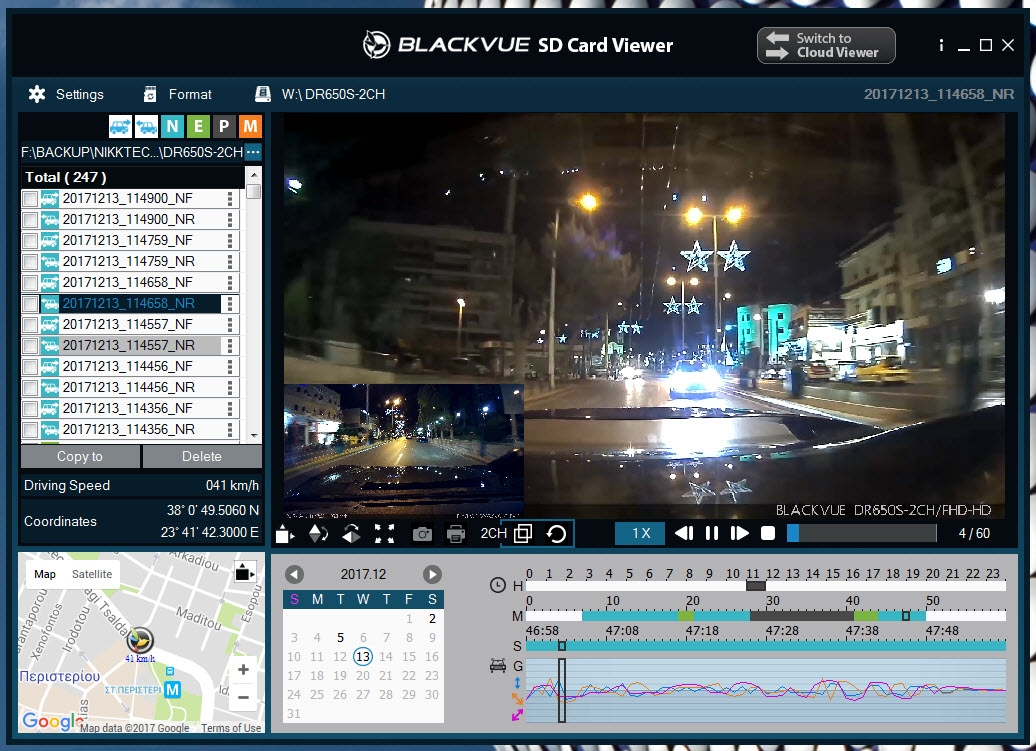Swap front and rear camera views

click(x=556, y=533)
